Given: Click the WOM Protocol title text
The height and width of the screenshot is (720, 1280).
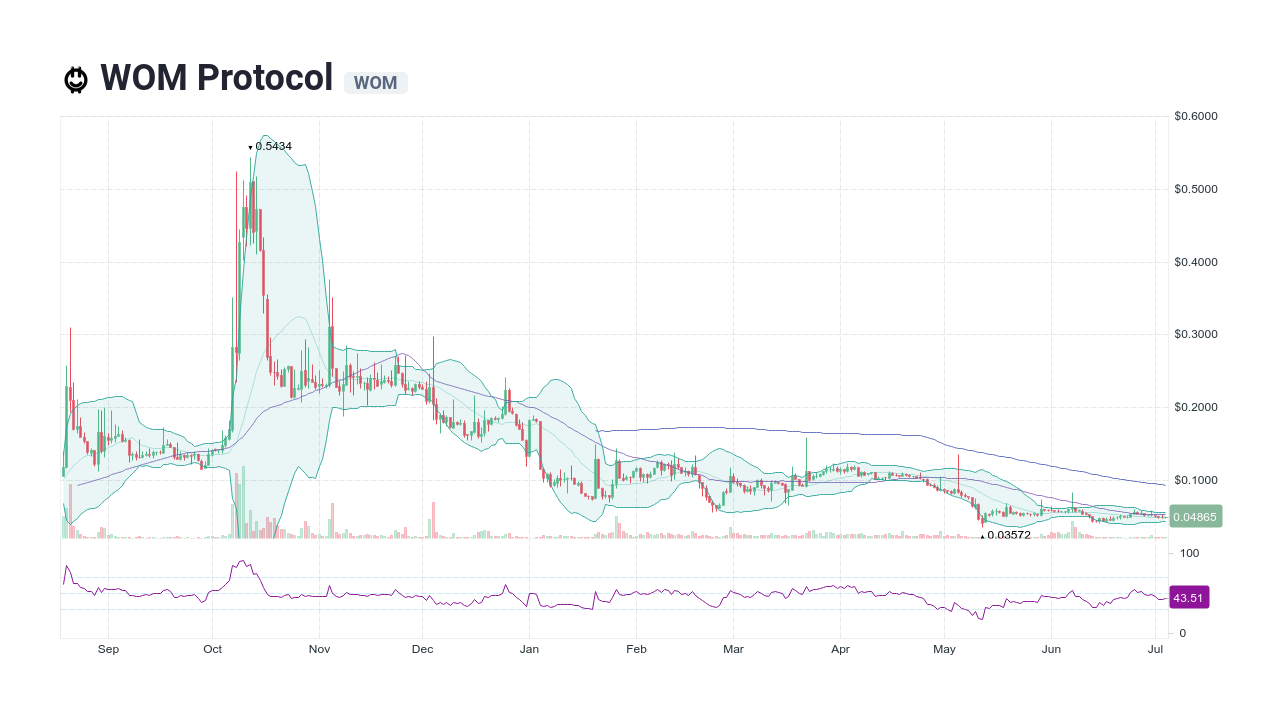Looking at the screenshot, I should (217, 78).
